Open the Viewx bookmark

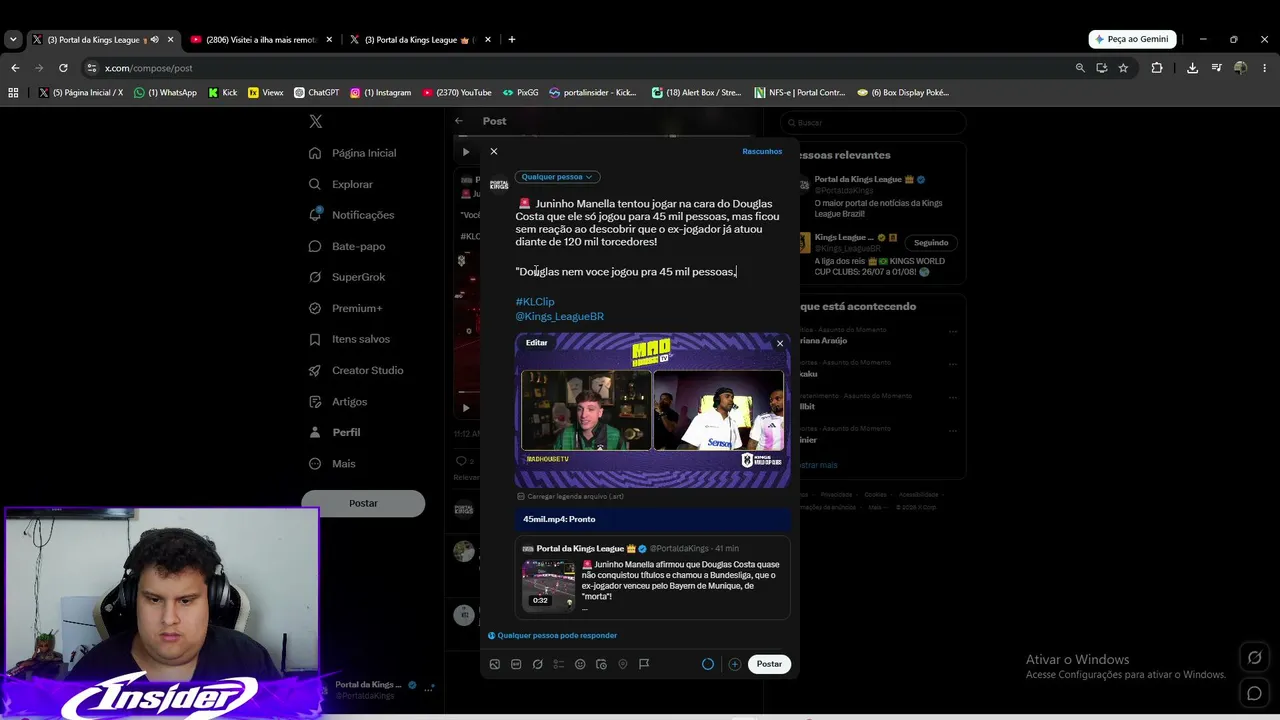coord(265,93)
